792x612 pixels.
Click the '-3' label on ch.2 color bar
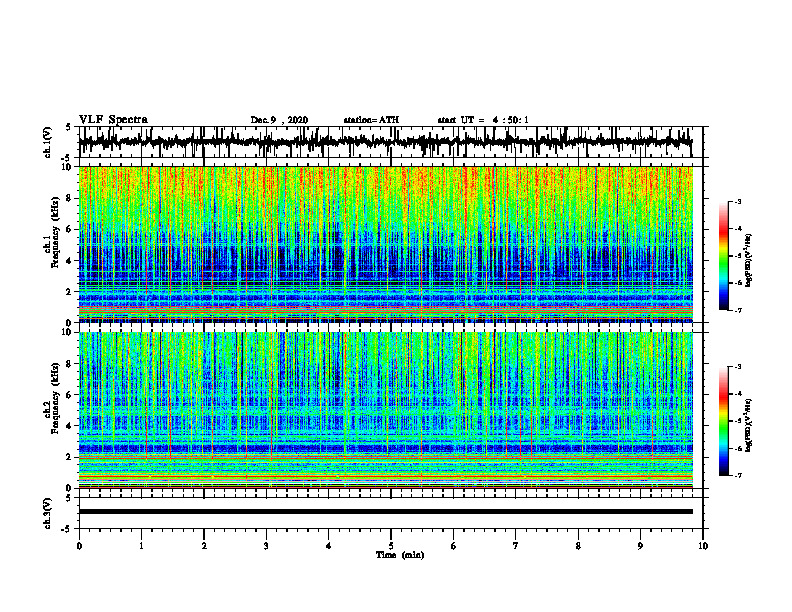point(737,367)
